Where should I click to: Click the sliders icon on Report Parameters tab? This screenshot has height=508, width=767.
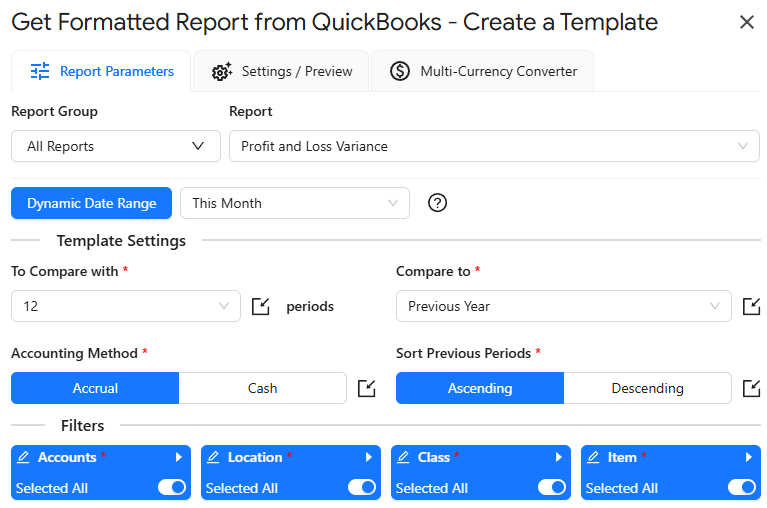40,71
